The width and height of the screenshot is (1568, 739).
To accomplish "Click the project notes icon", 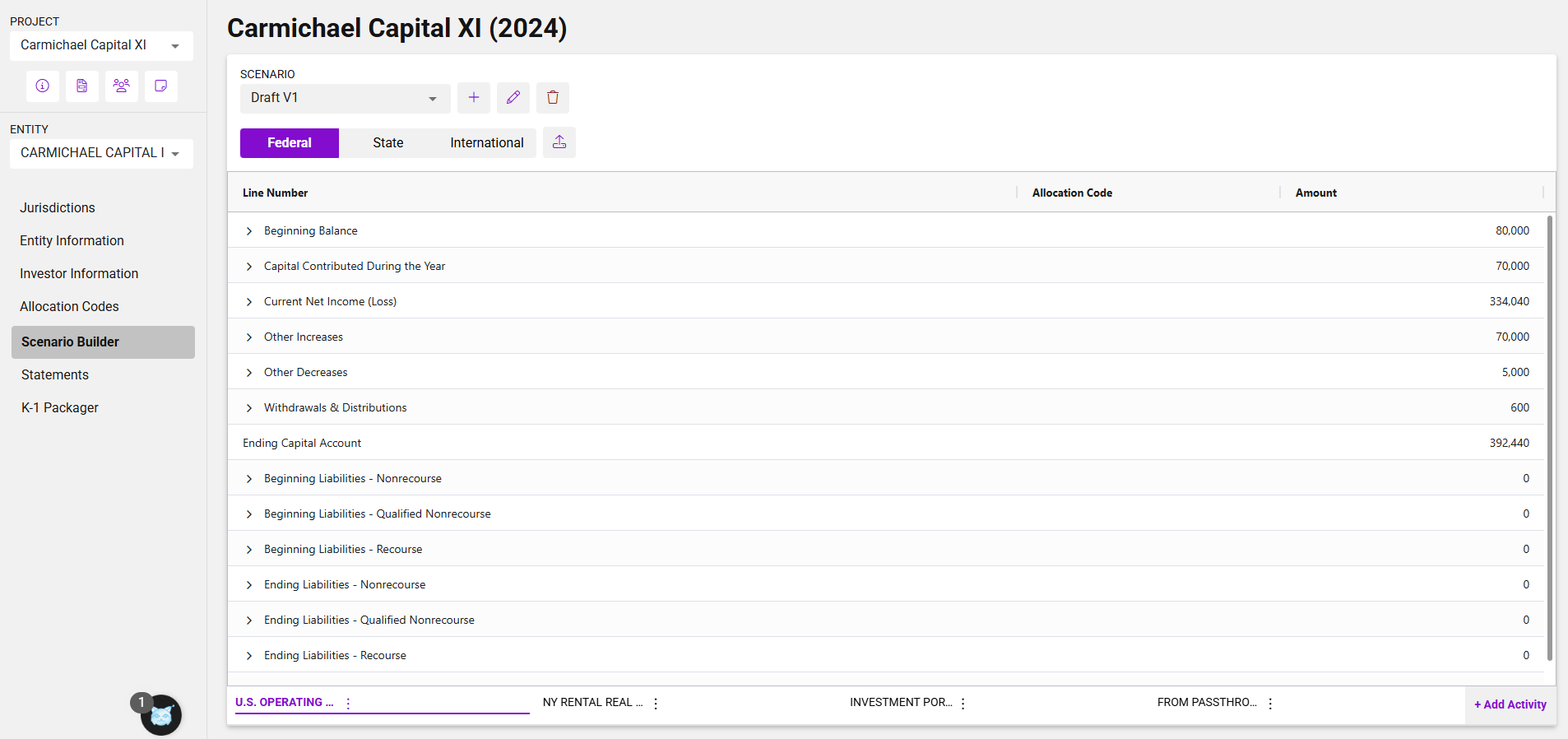I will [x=161, y=86].
